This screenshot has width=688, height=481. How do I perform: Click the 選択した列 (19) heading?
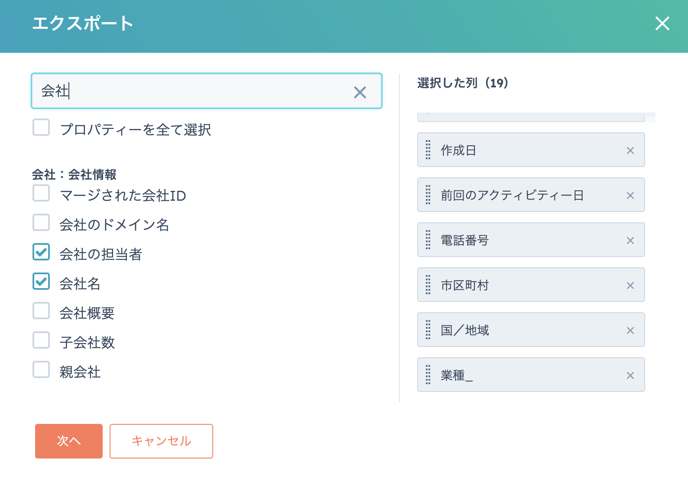pyautogui.click(x=462, y=83)
